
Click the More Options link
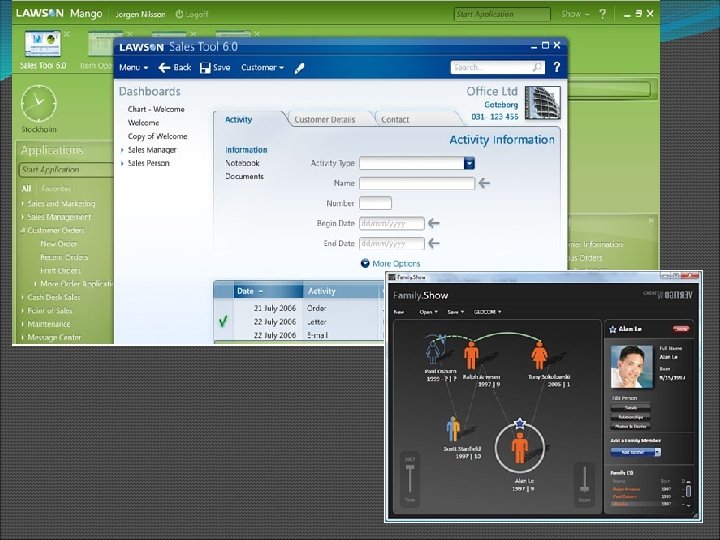click(x=396, y=264)
